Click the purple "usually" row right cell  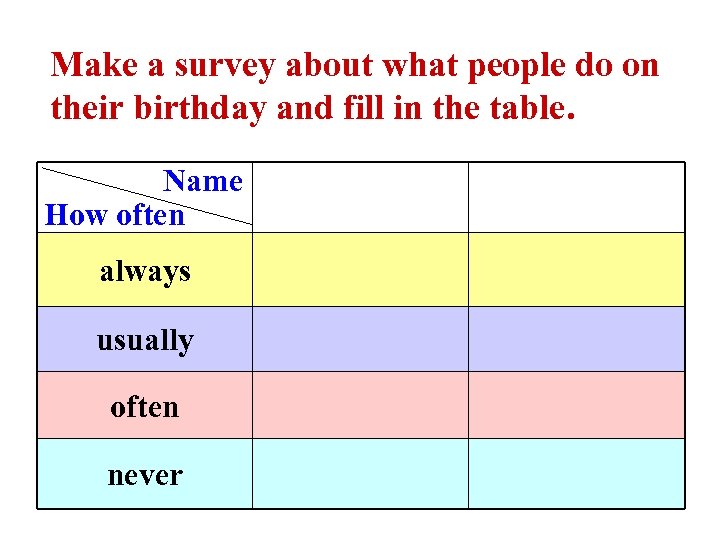point(577,340)
